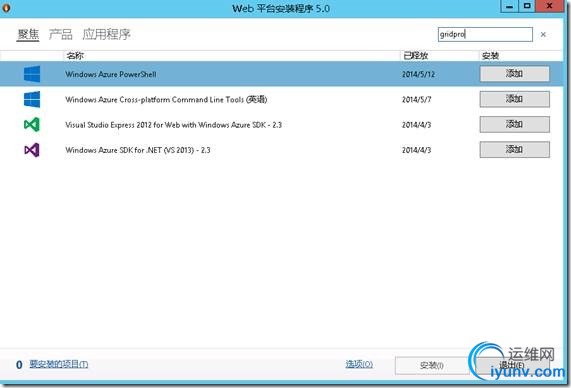Click the green Visual Studio Express 2012 icon

point(32,125)
